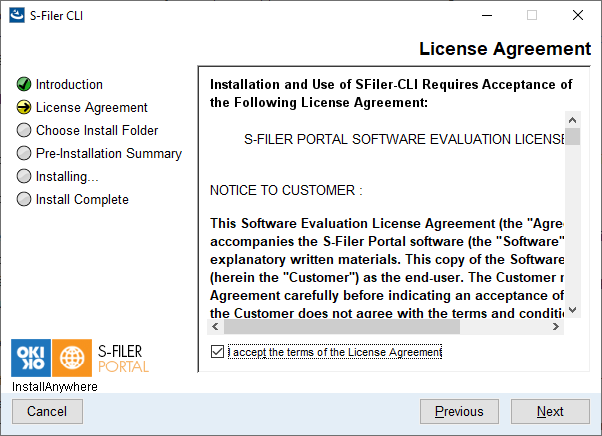Click the S-Filer CLI title bar icon

[x=17, y=15]
